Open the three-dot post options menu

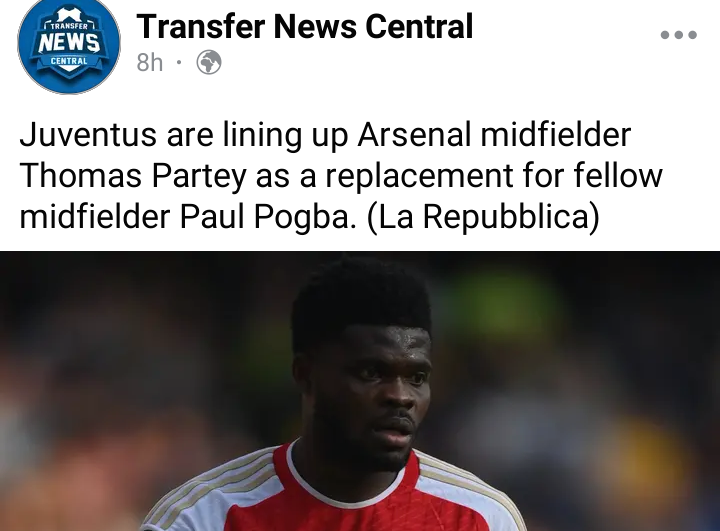(679, 35)
